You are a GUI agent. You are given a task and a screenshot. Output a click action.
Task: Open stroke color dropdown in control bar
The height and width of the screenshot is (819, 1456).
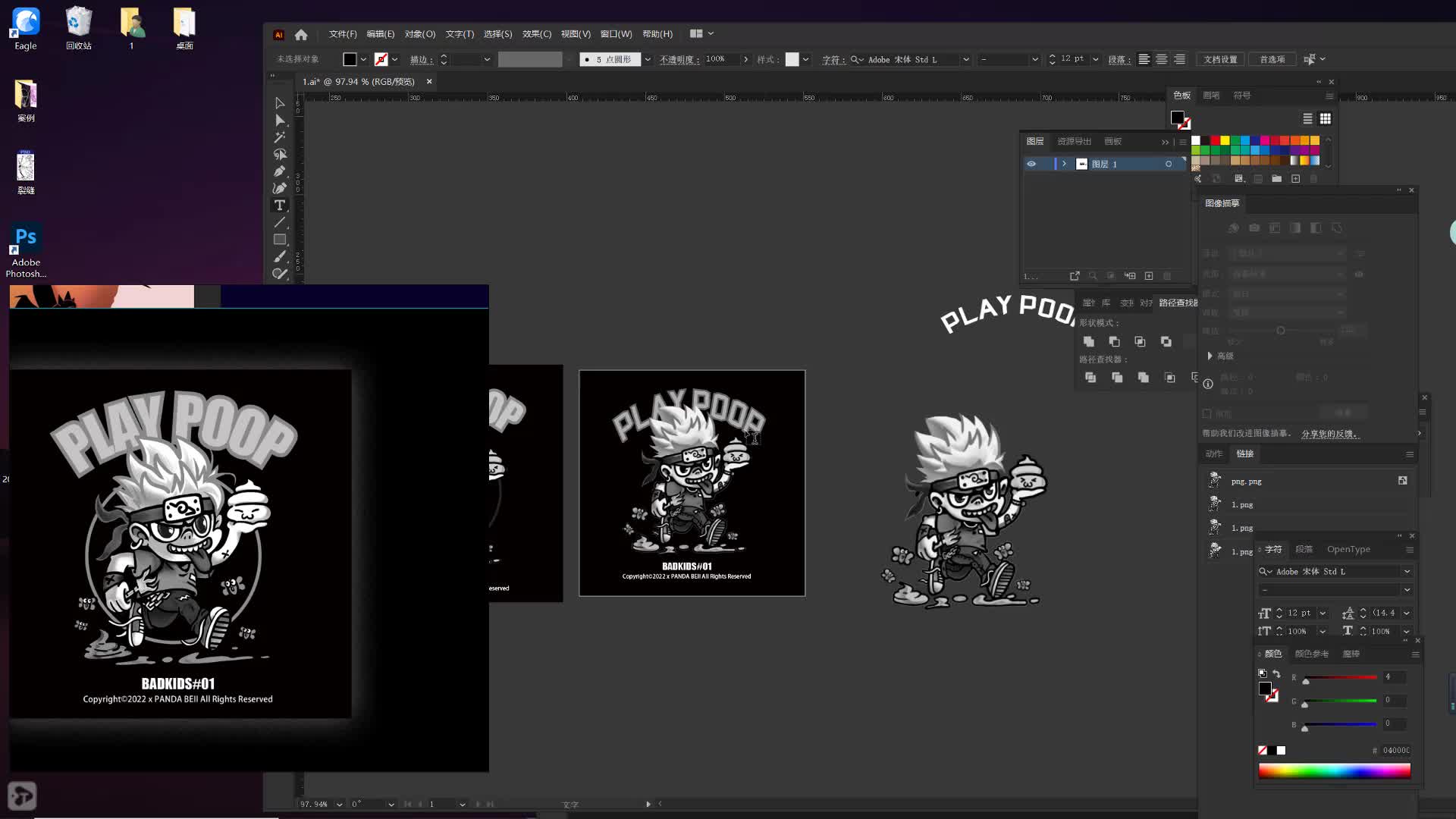394,59
